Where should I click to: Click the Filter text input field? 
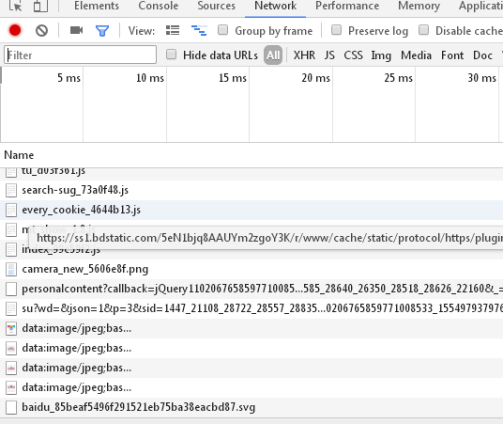[x=80, y=55]
